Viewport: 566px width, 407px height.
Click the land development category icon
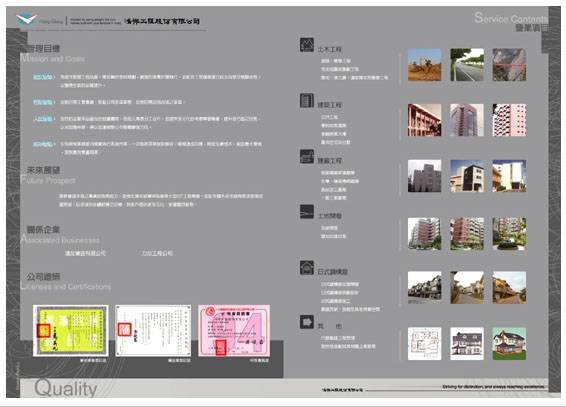click(306, 212)
